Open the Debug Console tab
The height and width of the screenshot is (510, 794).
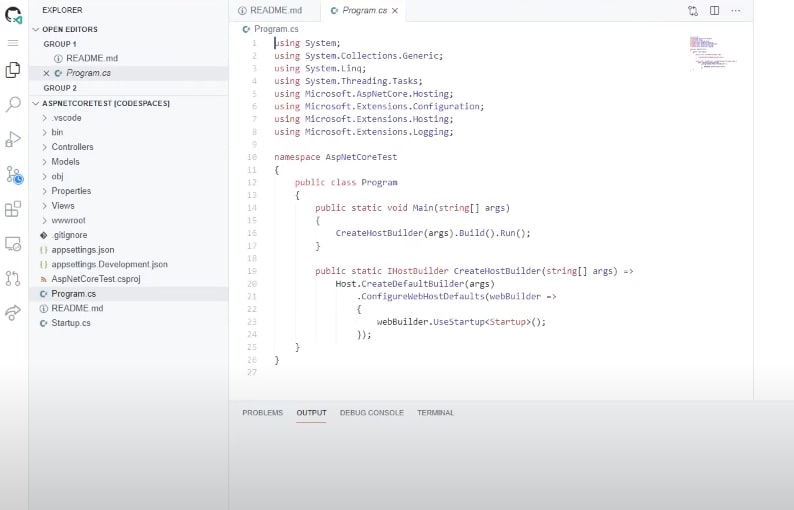pyautogui.click(x=372, y=413)
